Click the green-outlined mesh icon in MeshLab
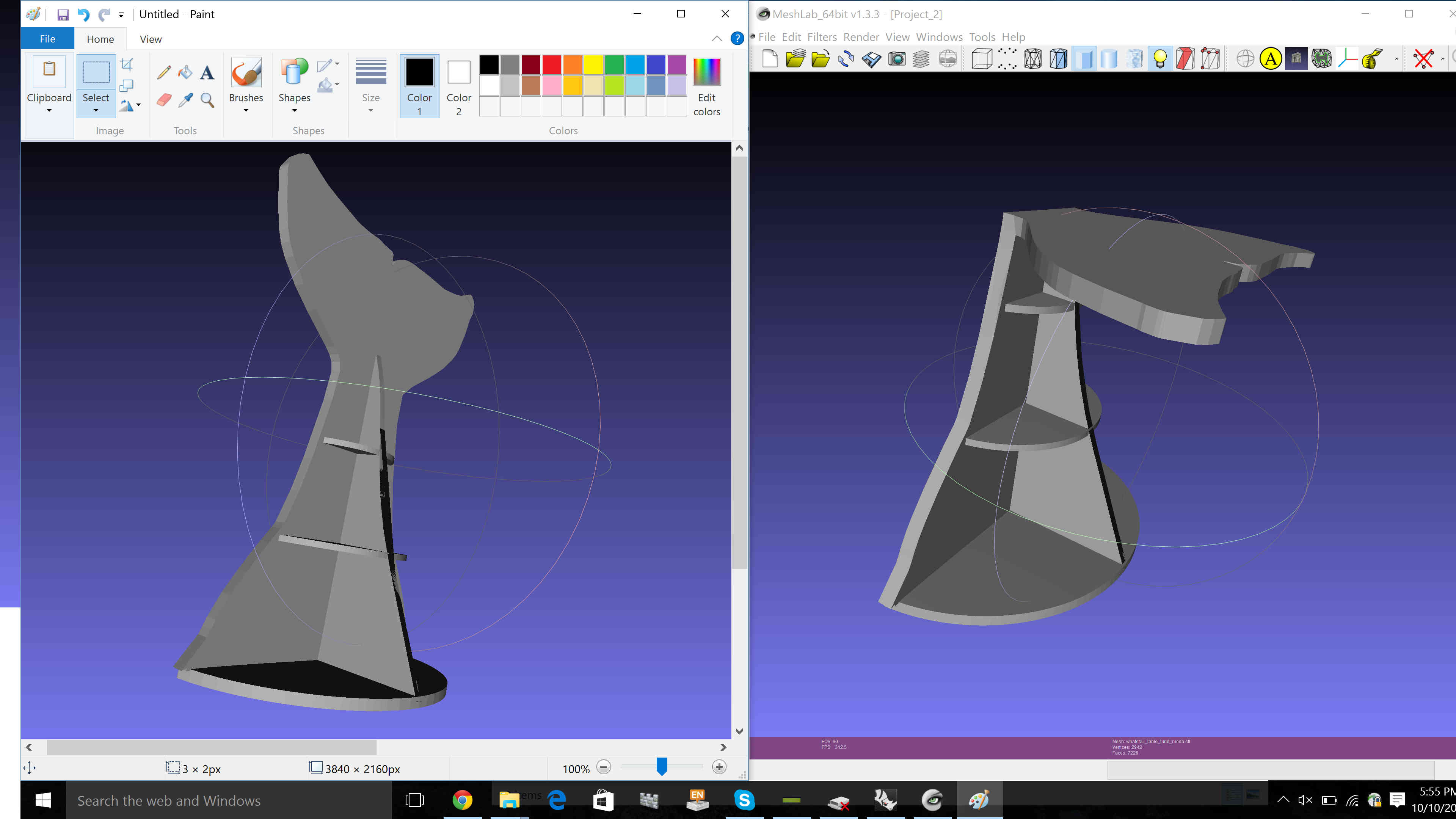The image size is (1456, 819). pos(1321,58)
